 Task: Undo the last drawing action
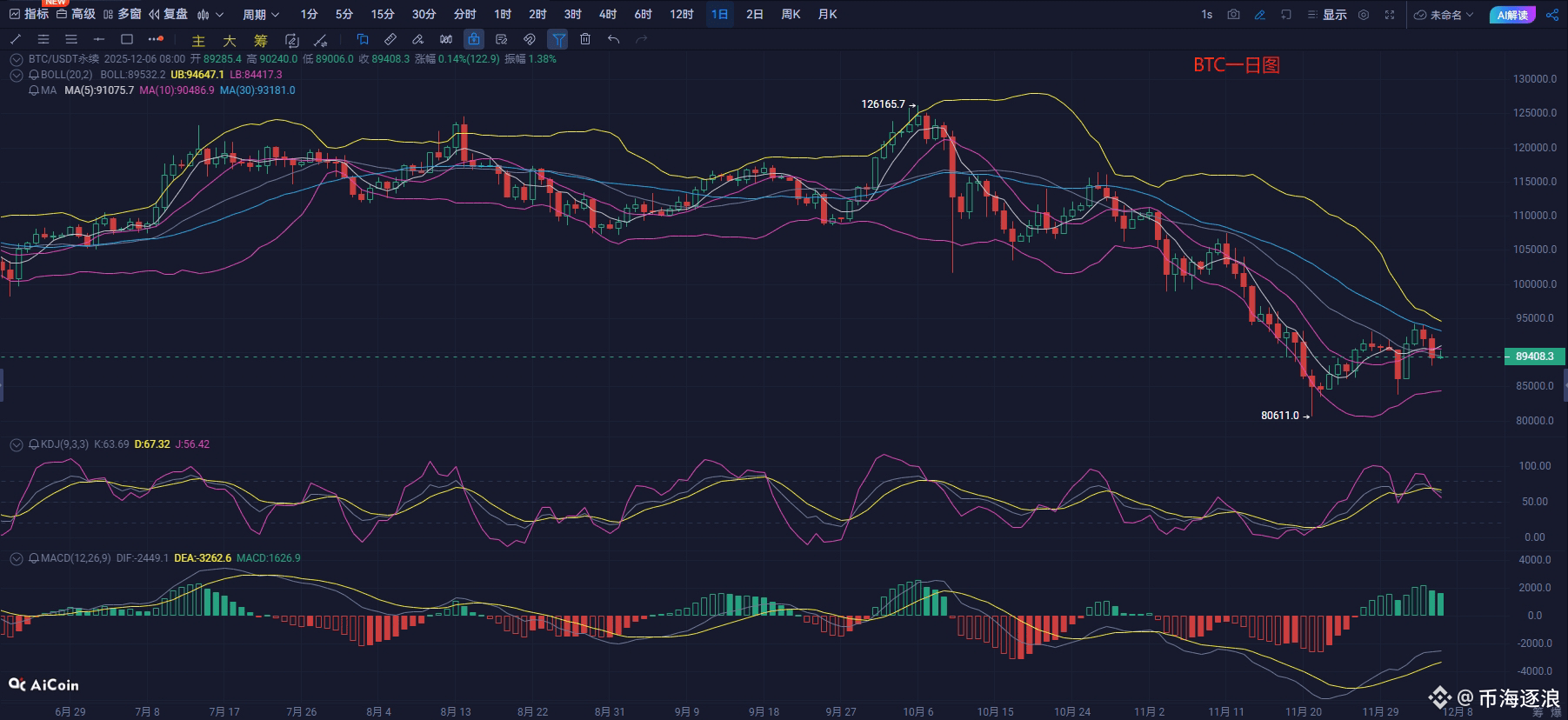pyautogui.click(x=613, y=39)
